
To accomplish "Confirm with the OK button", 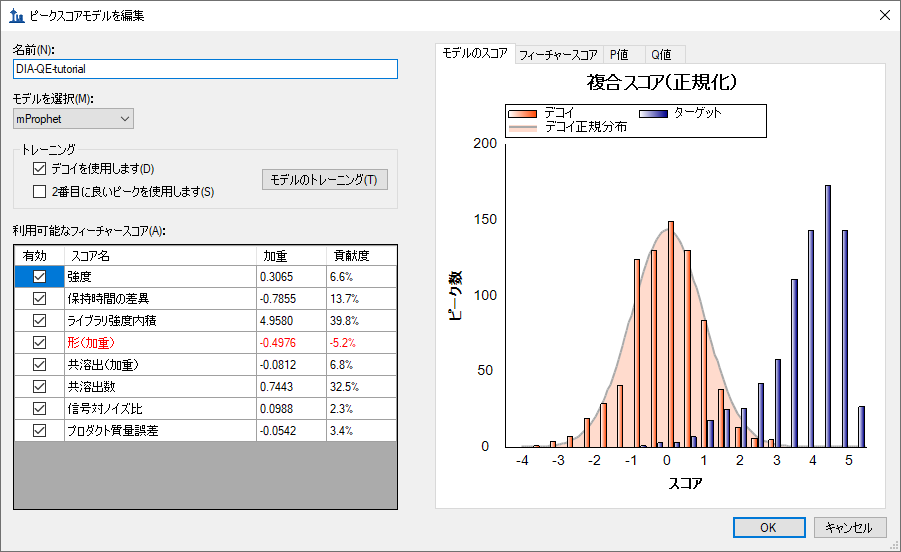I will tap(768, 527).
